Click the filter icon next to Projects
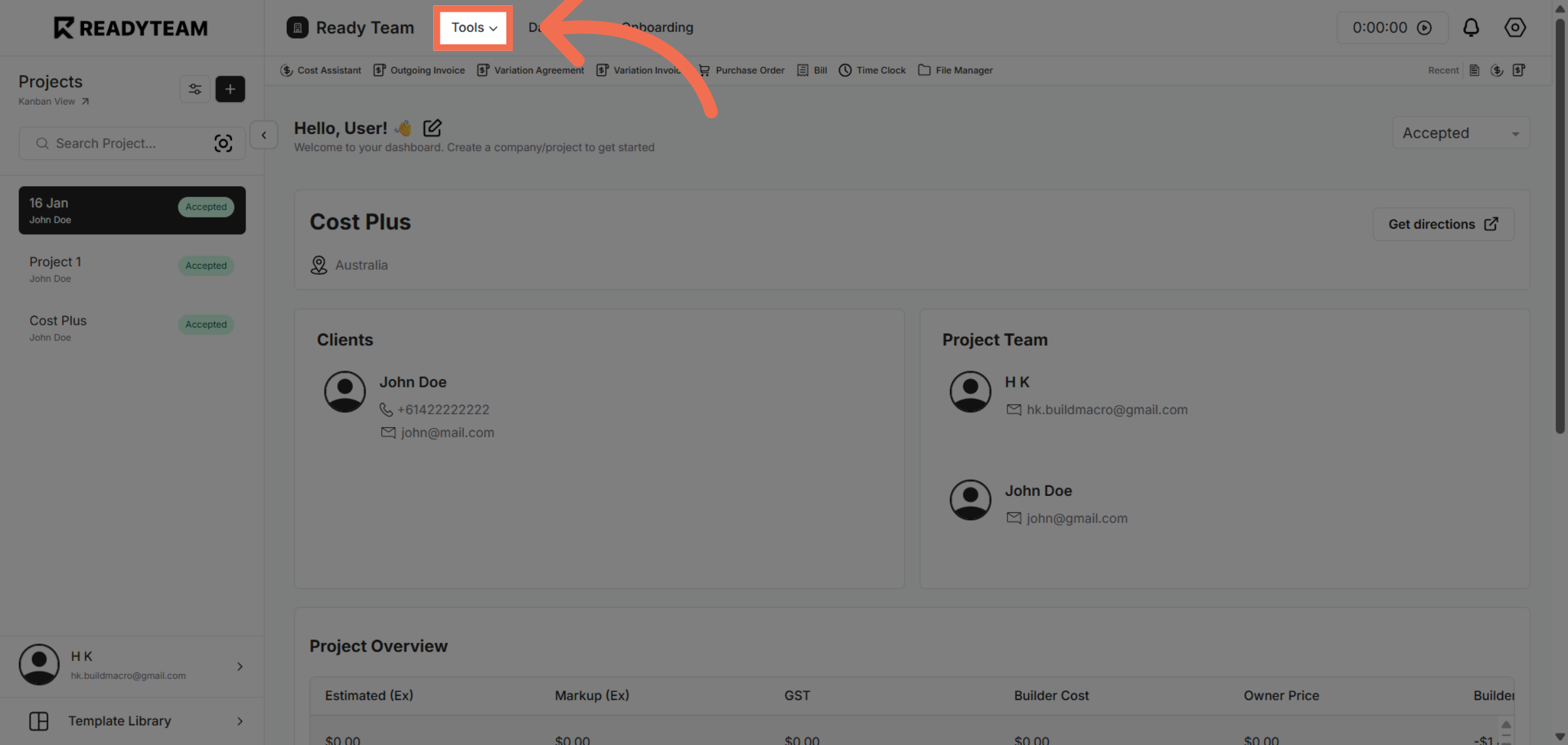1568x745 pixels. tap(195, 89)
